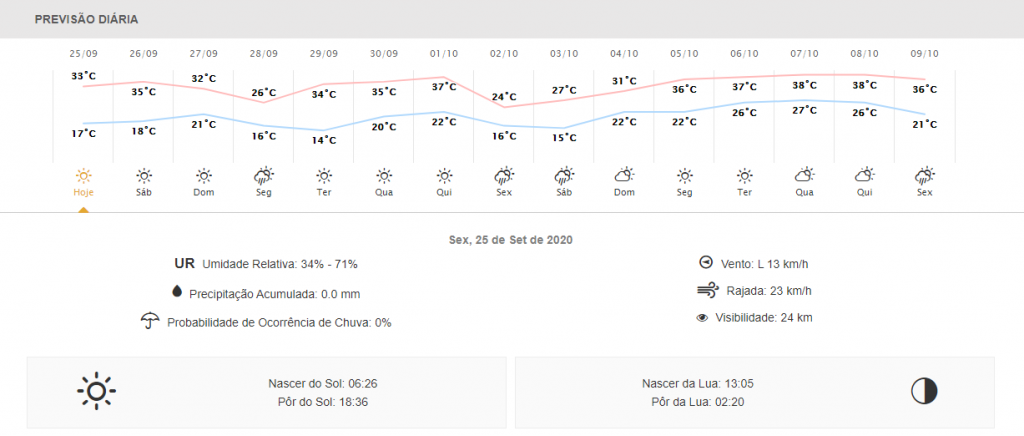The image size is (1024, 436).
Task: Select the 09/10 date column
Action: point(925,53)
